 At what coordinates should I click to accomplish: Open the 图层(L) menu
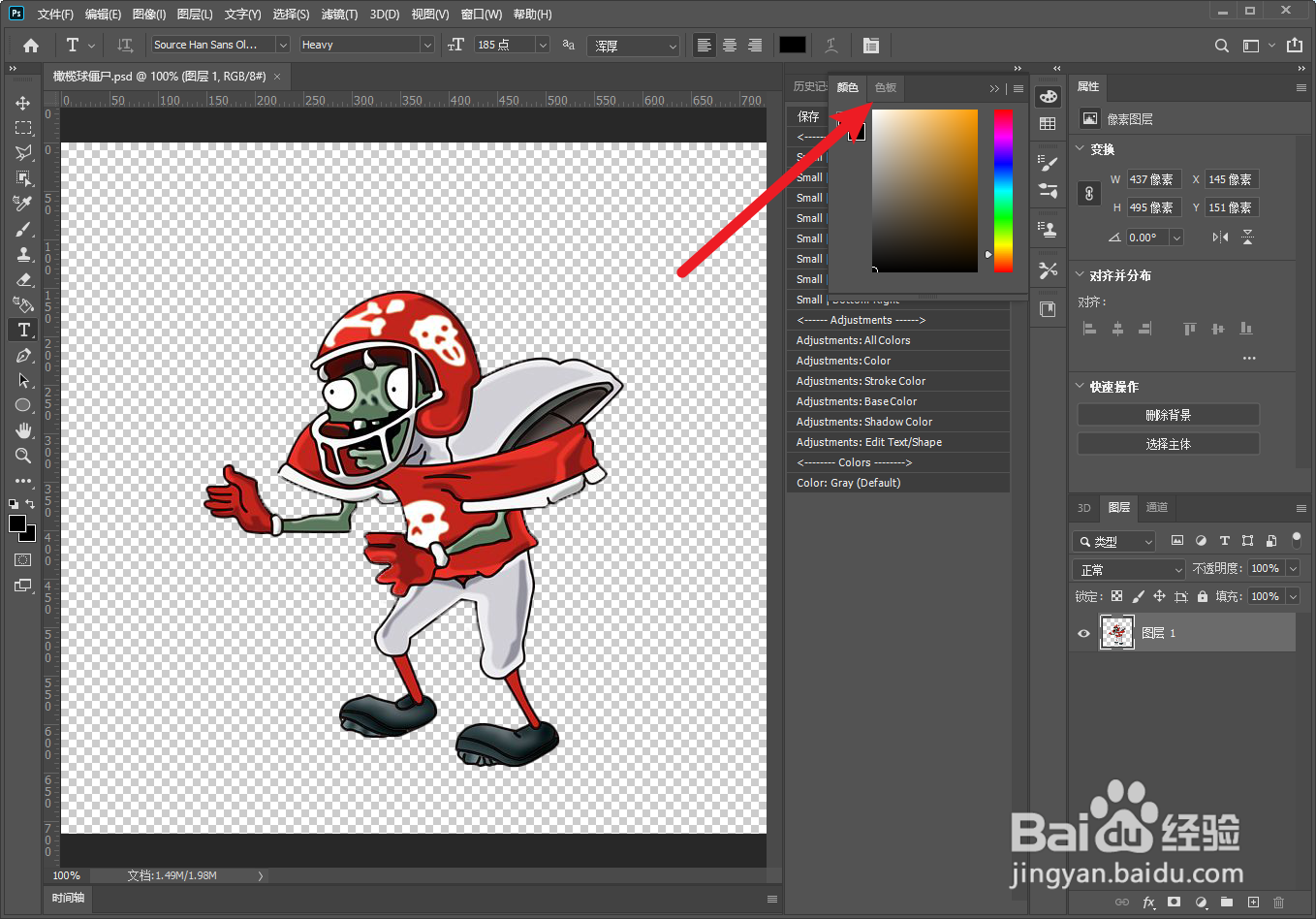click(195, 15)
